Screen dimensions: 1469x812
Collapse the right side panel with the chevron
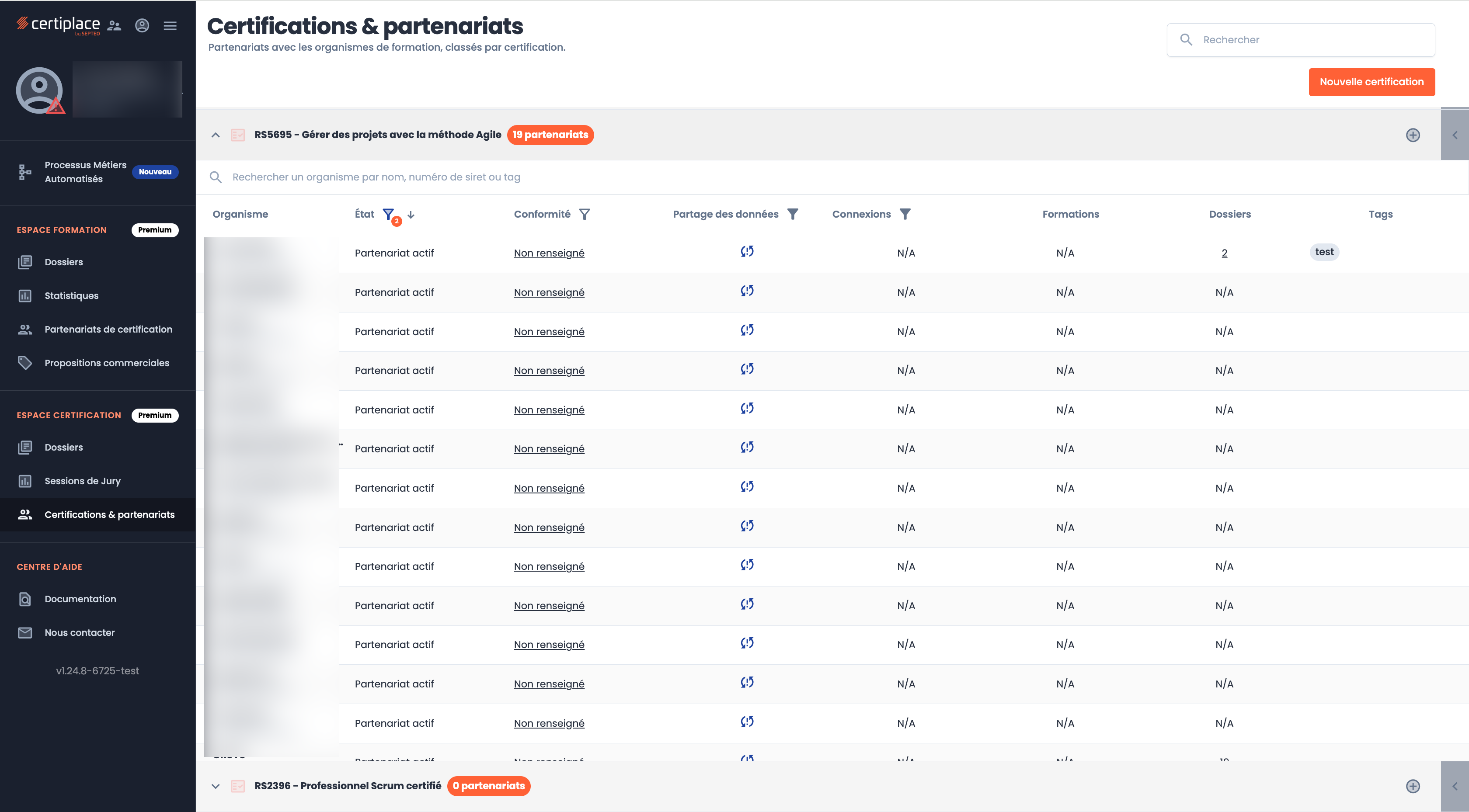point(1454,135)
